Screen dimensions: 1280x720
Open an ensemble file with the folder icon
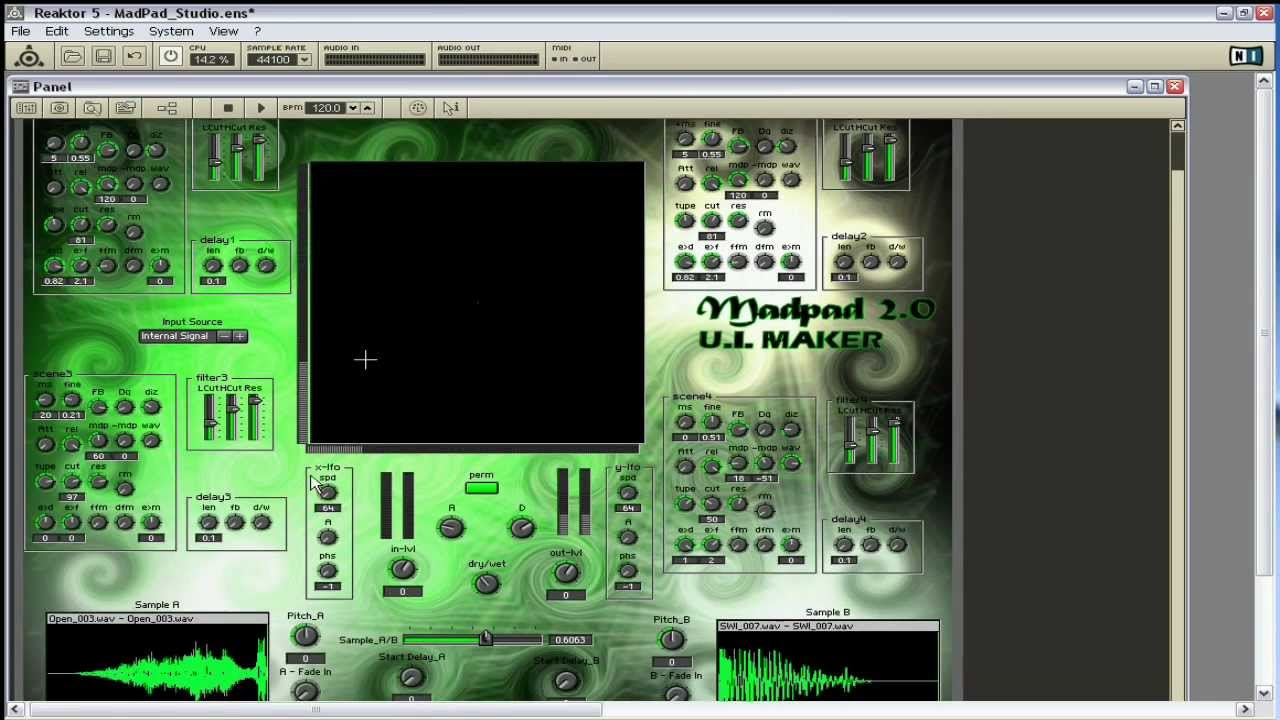coord(73,57)
